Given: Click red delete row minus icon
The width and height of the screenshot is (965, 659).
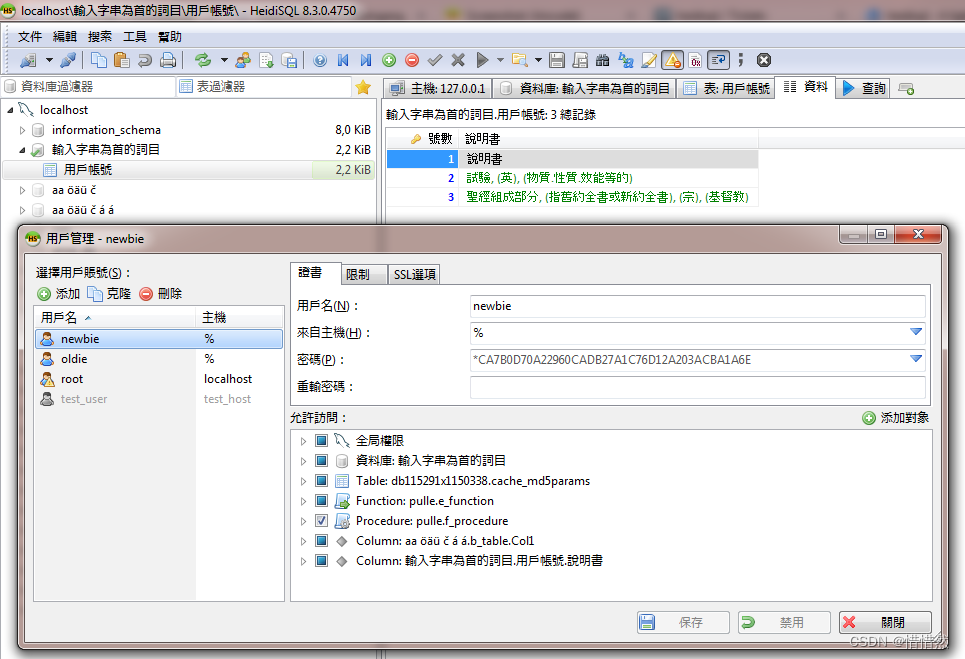Looking at the screenshot, I should pyautogui.click(x=412, y=60).
